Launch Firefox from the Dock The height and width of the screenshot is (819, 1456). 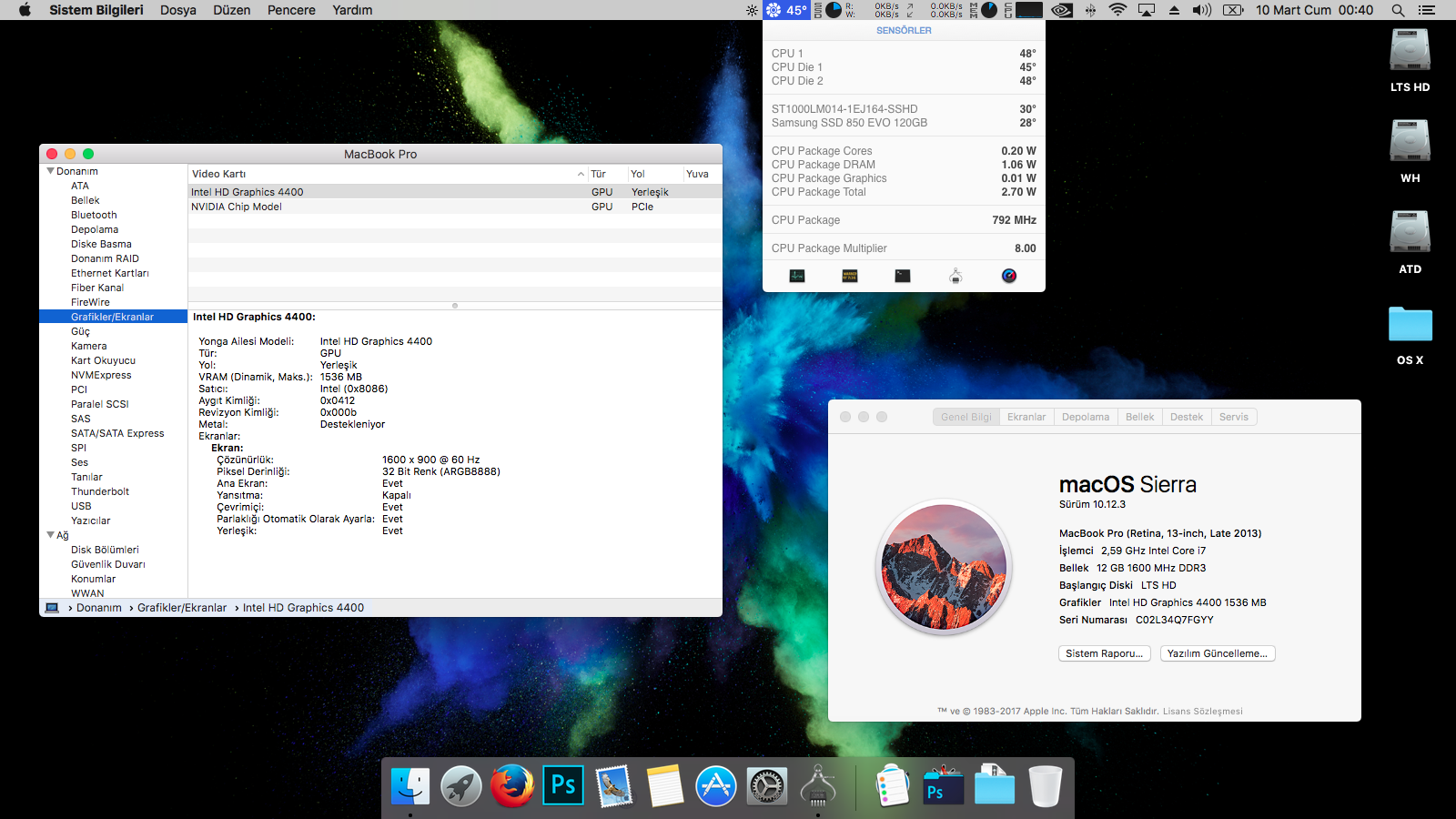tap(512, 785)
